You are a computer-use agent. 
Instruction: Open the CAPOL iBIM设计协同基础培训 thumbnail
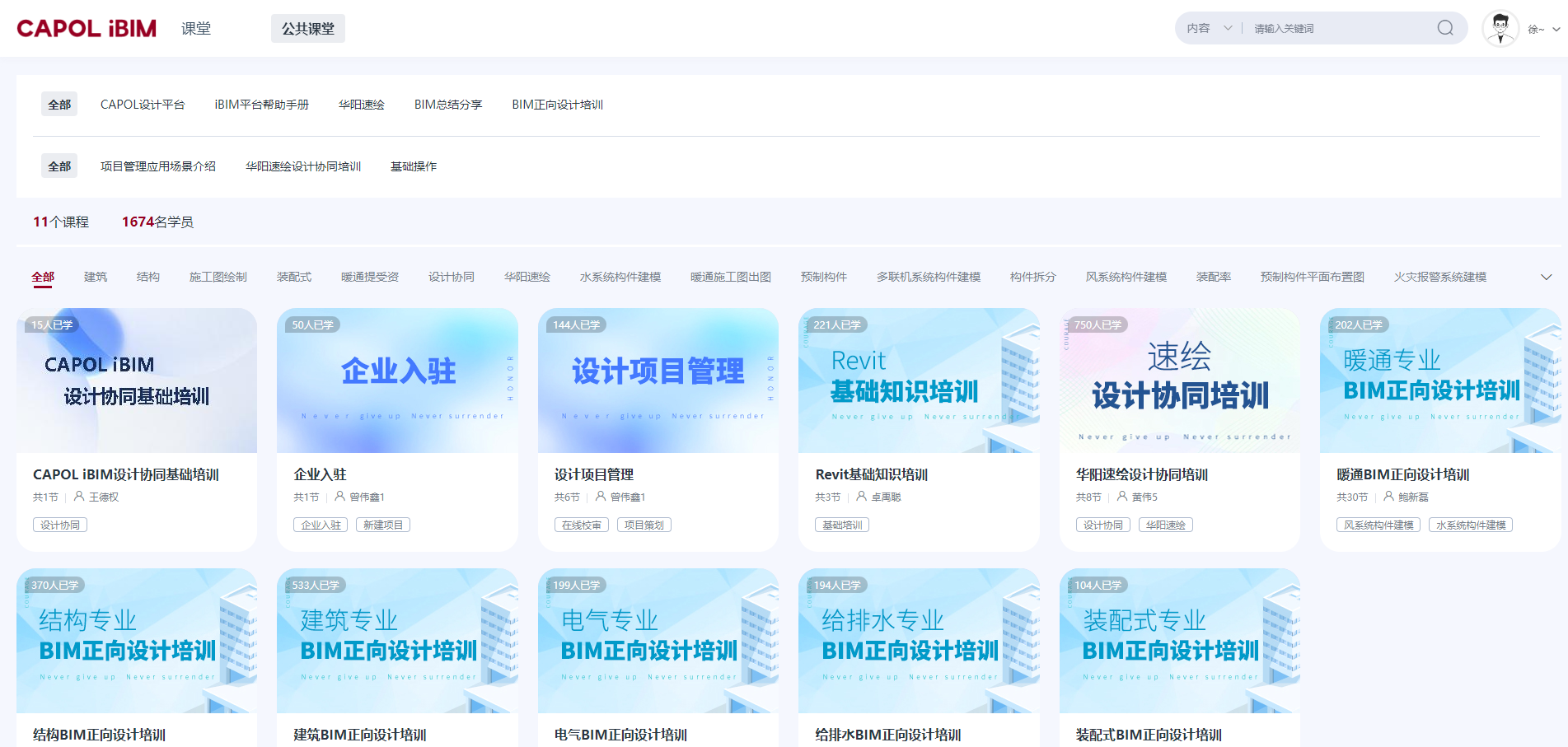(137, 381)
